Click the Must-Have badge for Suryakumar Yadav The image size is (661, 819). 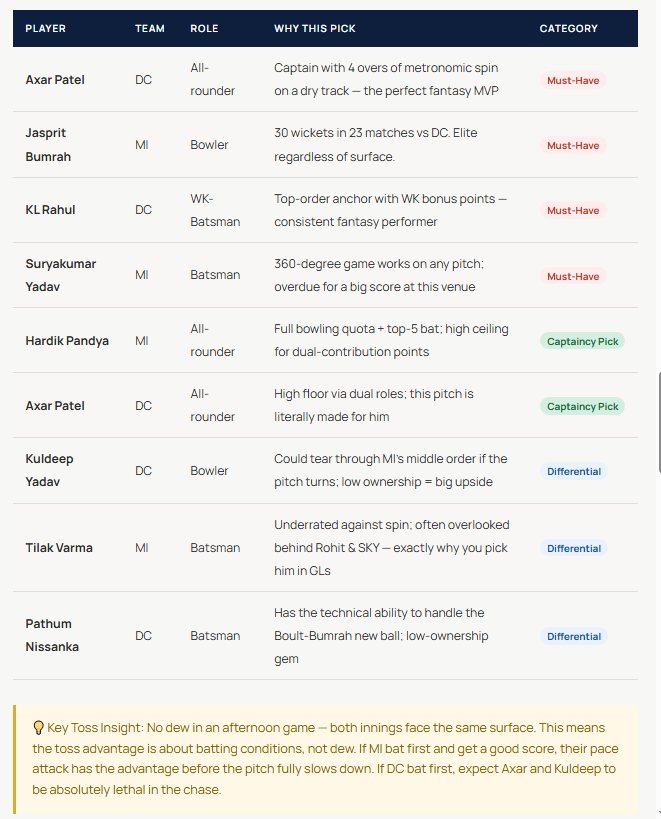coord(573,276)
